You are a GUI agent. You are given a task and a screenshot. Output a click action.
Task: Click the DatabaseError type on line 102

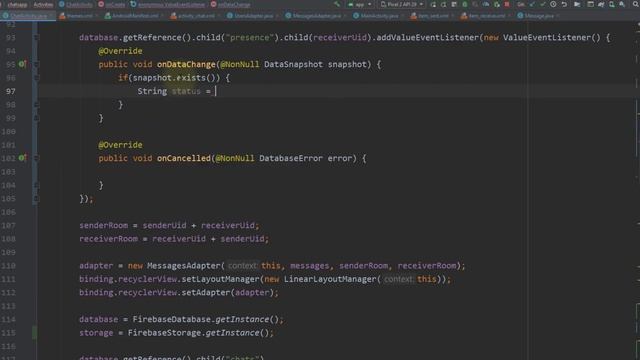tap(291, 158)
